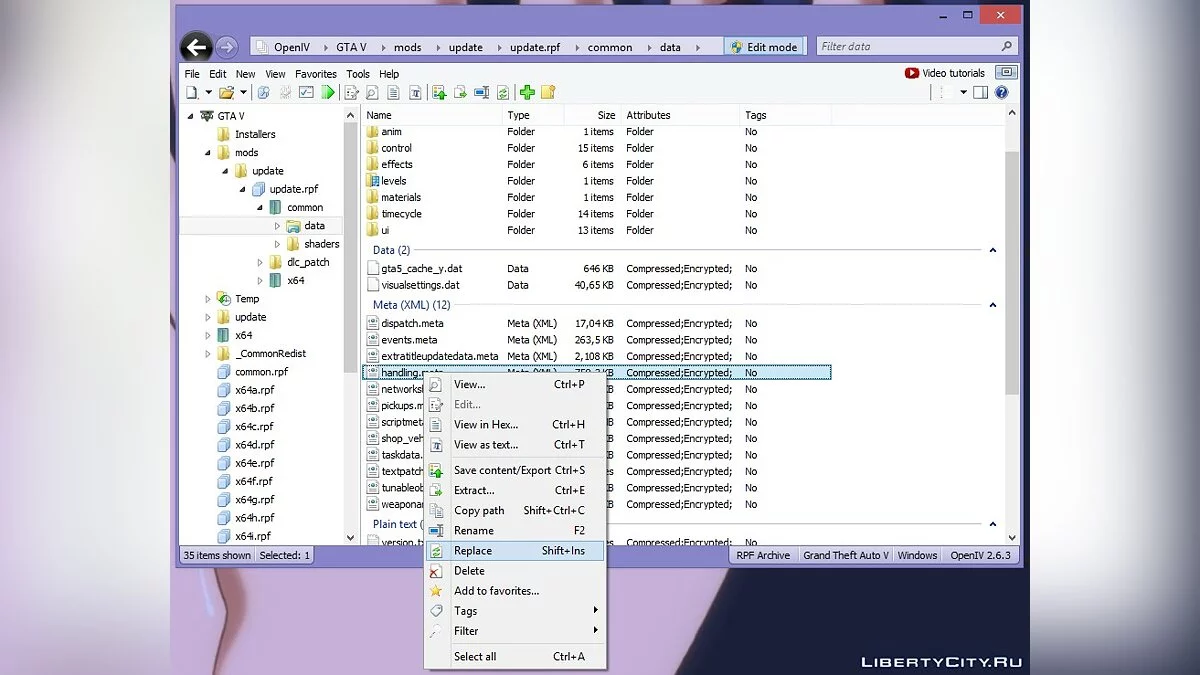
Task: Select x64a.rpf in the folder tree
Action: click(254, 390)
